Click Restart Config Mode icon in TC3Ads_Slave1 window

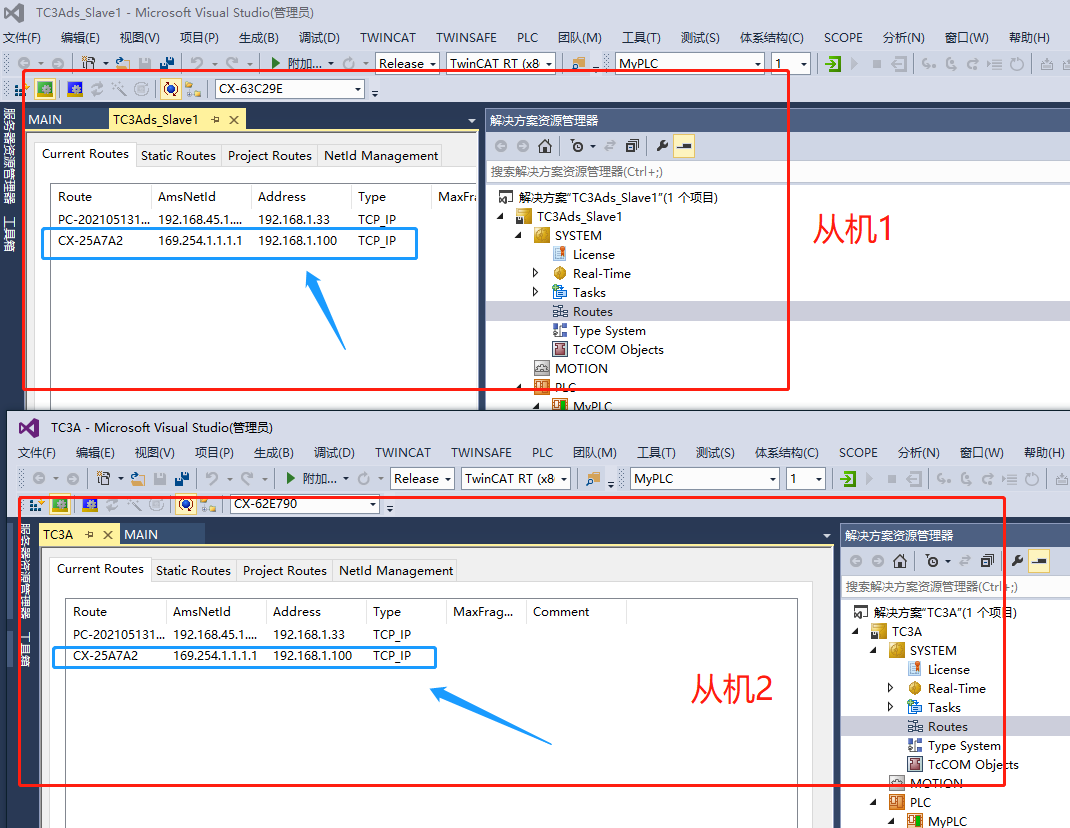pos(75,89)
